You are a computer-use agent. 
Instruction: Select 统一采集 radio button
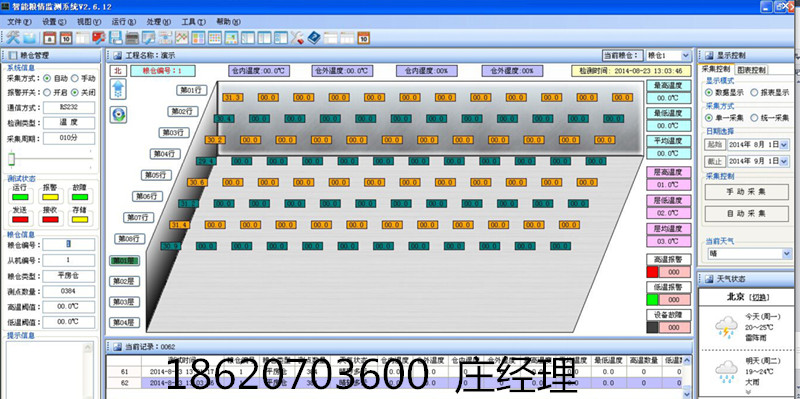pyautogui.click(x=755, y=118)
